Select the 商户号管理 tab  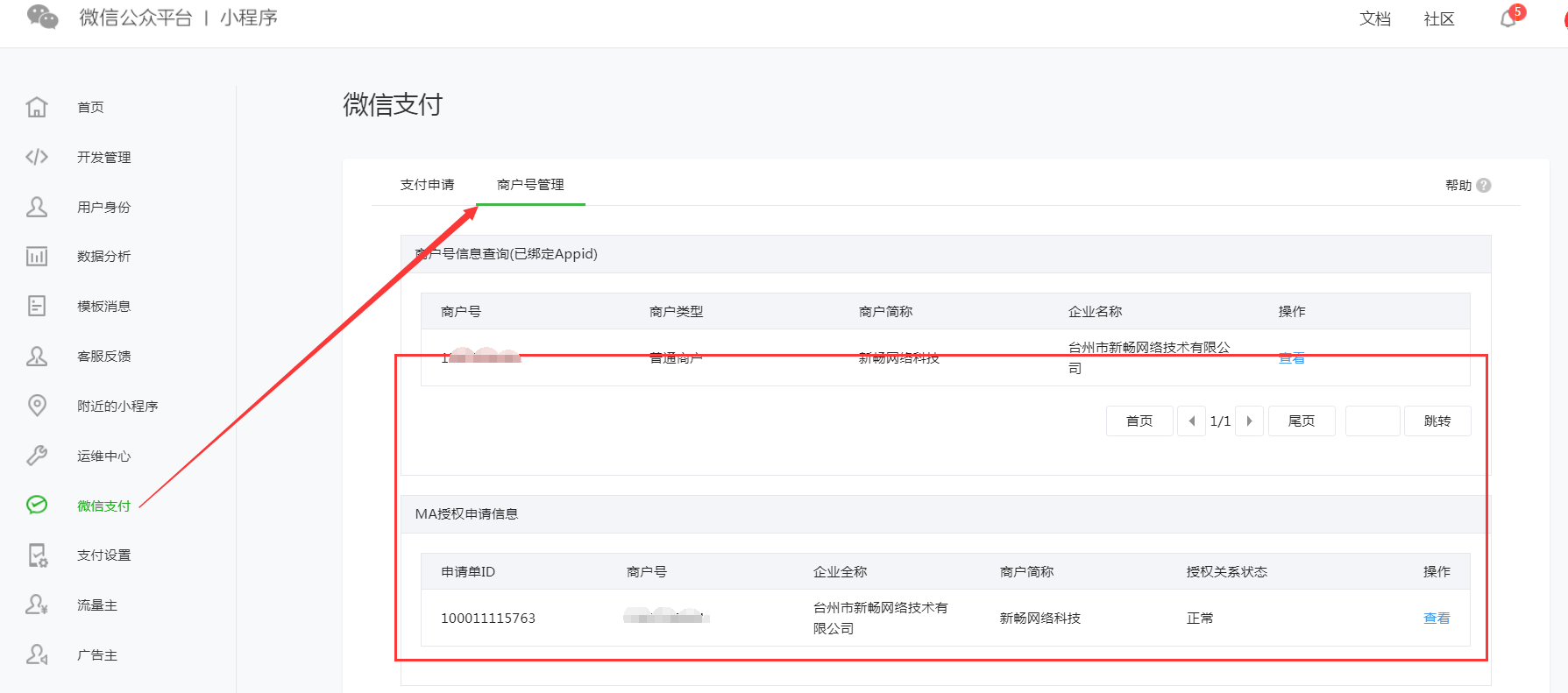pos(530,185)
